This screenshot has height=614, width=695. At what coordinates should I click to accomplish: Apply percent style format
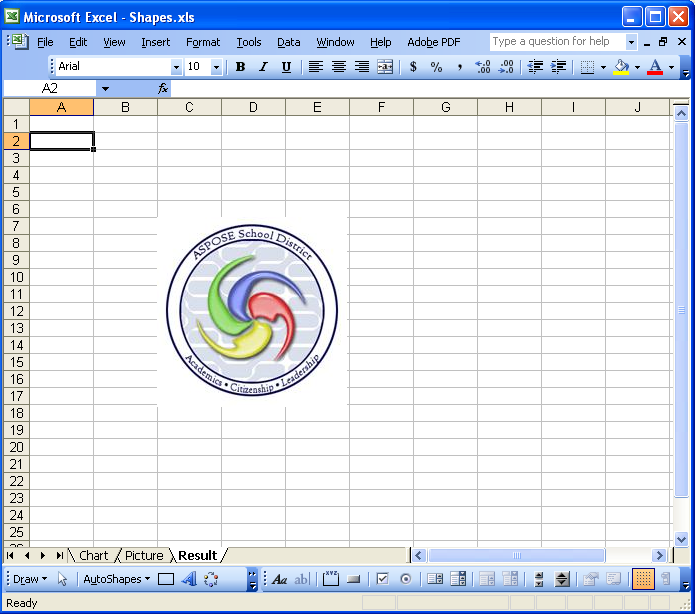[x=436, y=67]
